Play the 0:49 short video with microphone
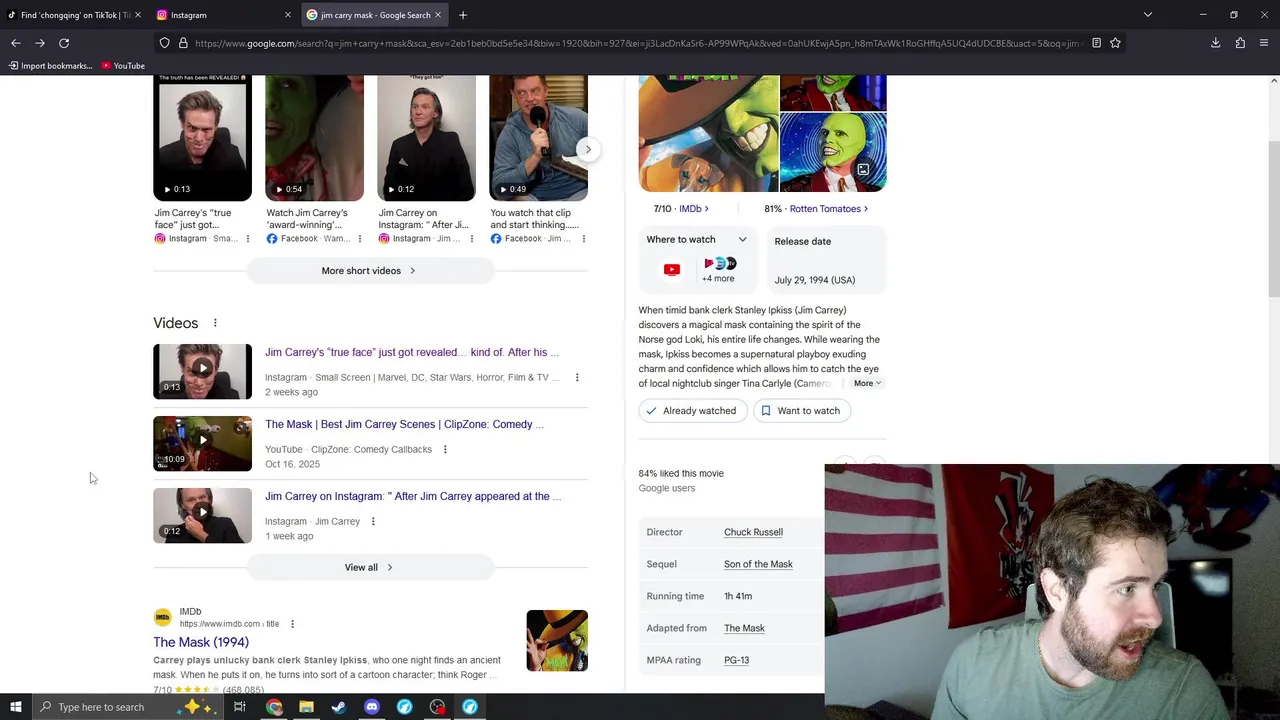The width and height of the screenshot is (1280, 720). (538, 138)
